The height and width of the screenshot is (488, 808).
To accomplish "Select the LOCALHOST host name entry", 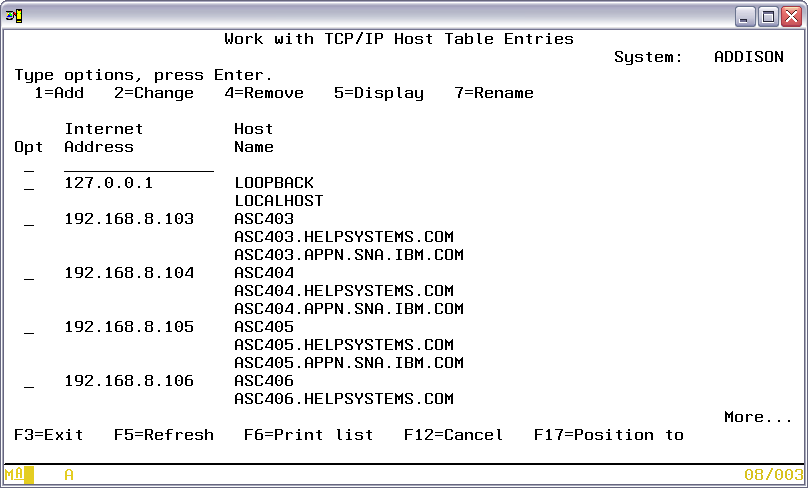I will 278,201.
